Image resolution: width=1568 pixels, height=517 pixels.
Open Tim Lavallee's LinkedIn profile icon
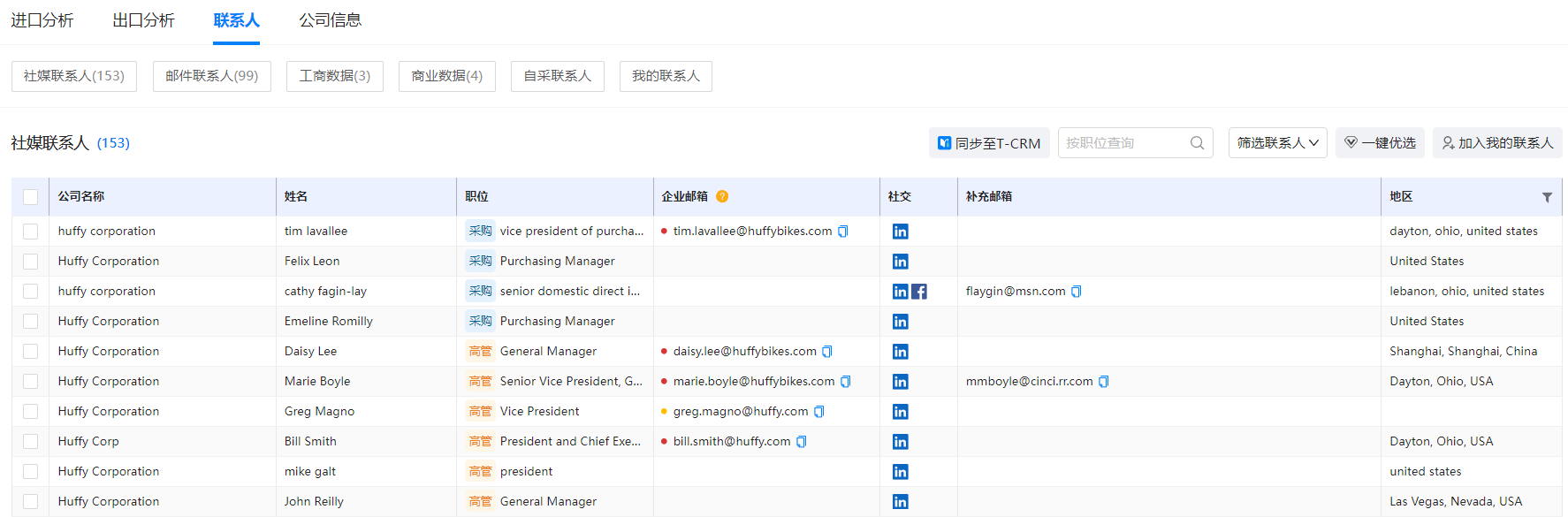[900, 232]
